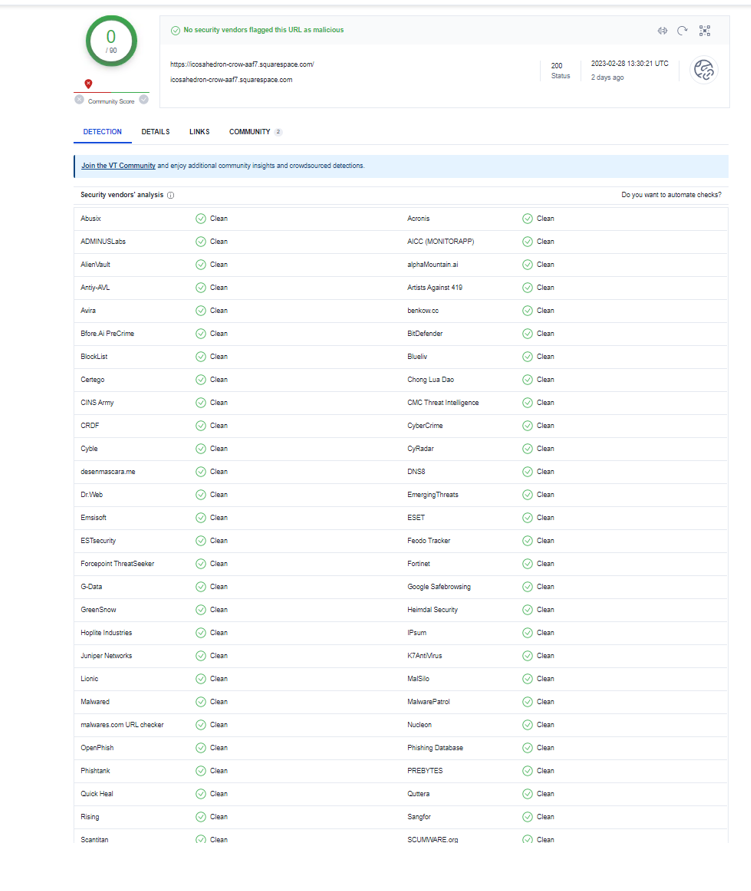Click Do you want to automate checks link
This screenshot has width=751, height=891.
point(670,195)
